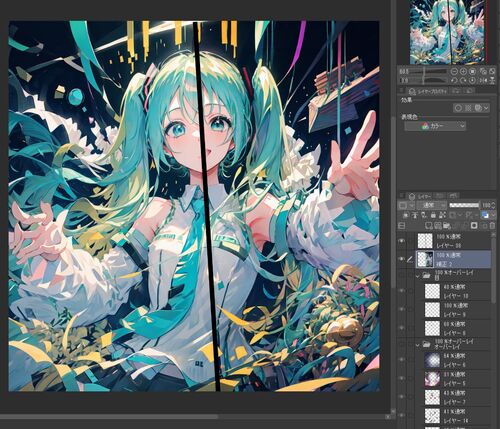Delete the selected layer with trash icon

[492, 226]
